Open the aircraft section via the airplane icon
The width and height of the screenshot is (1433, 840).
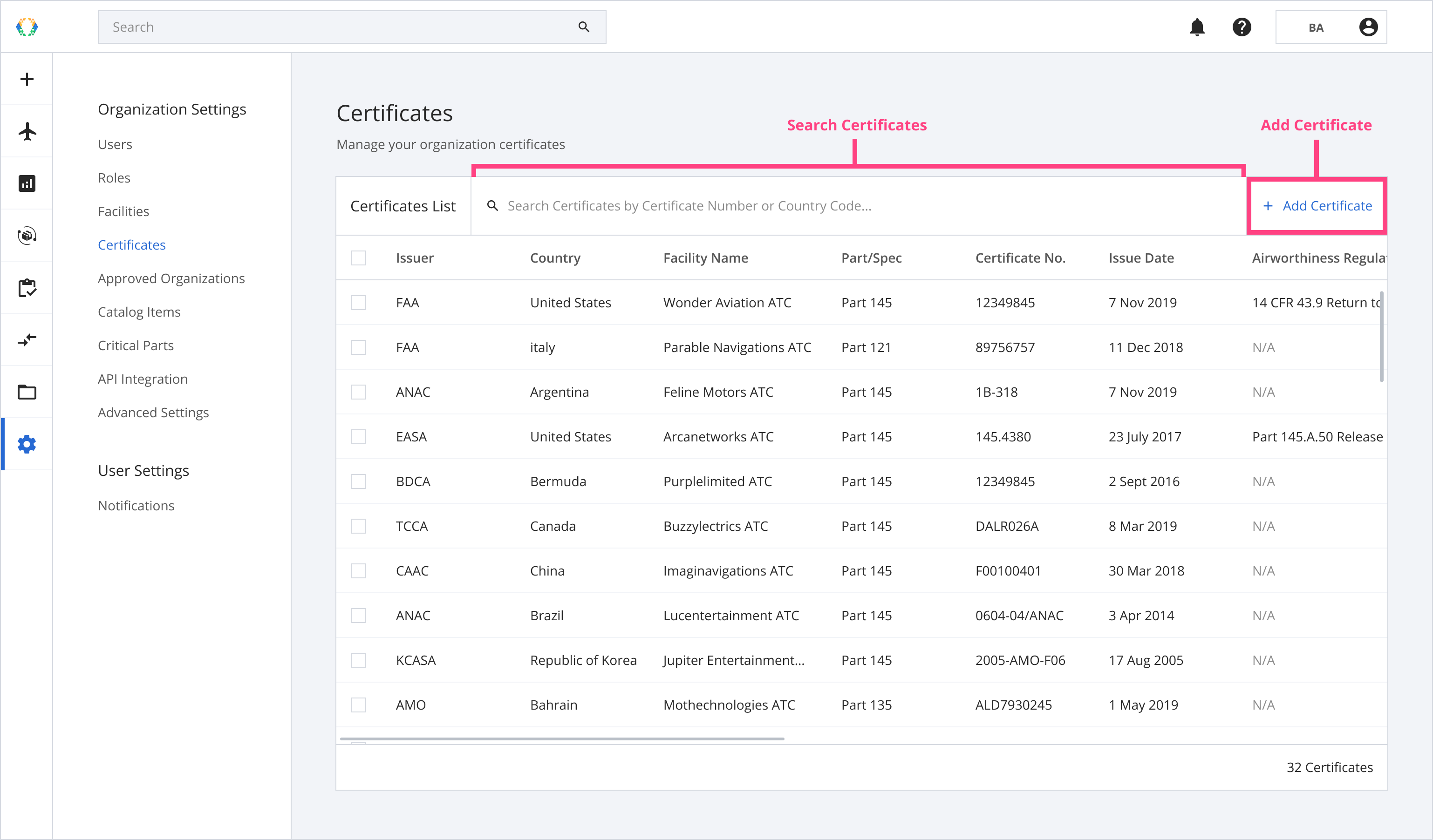27,131
